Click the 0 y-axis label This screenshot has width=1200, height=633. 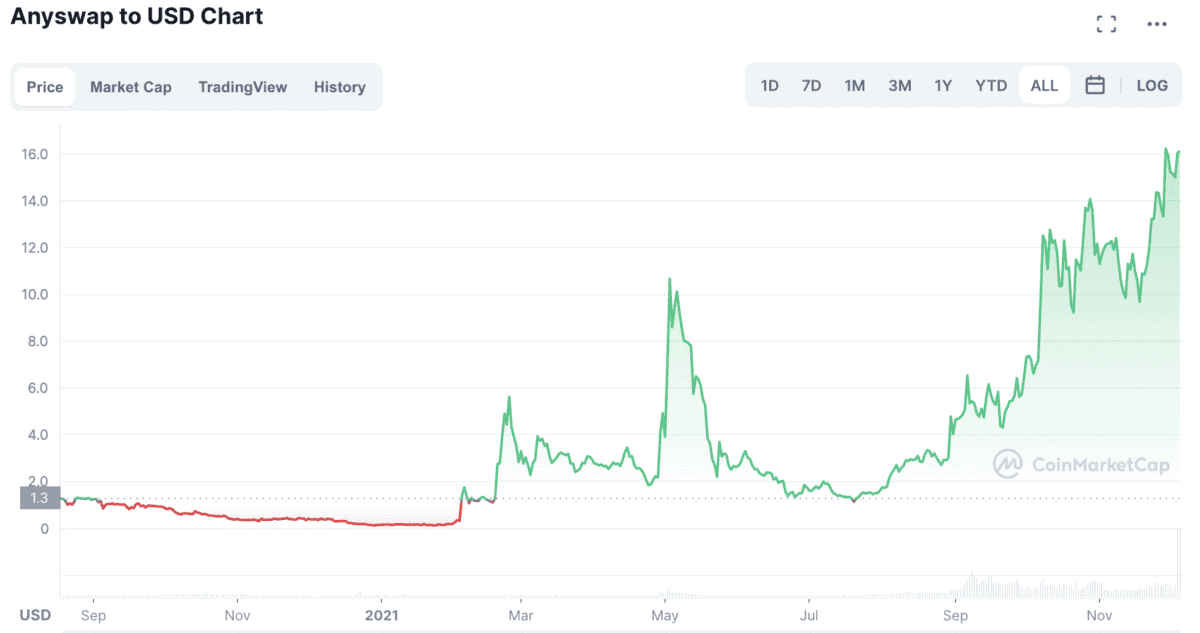pos(44,529)
